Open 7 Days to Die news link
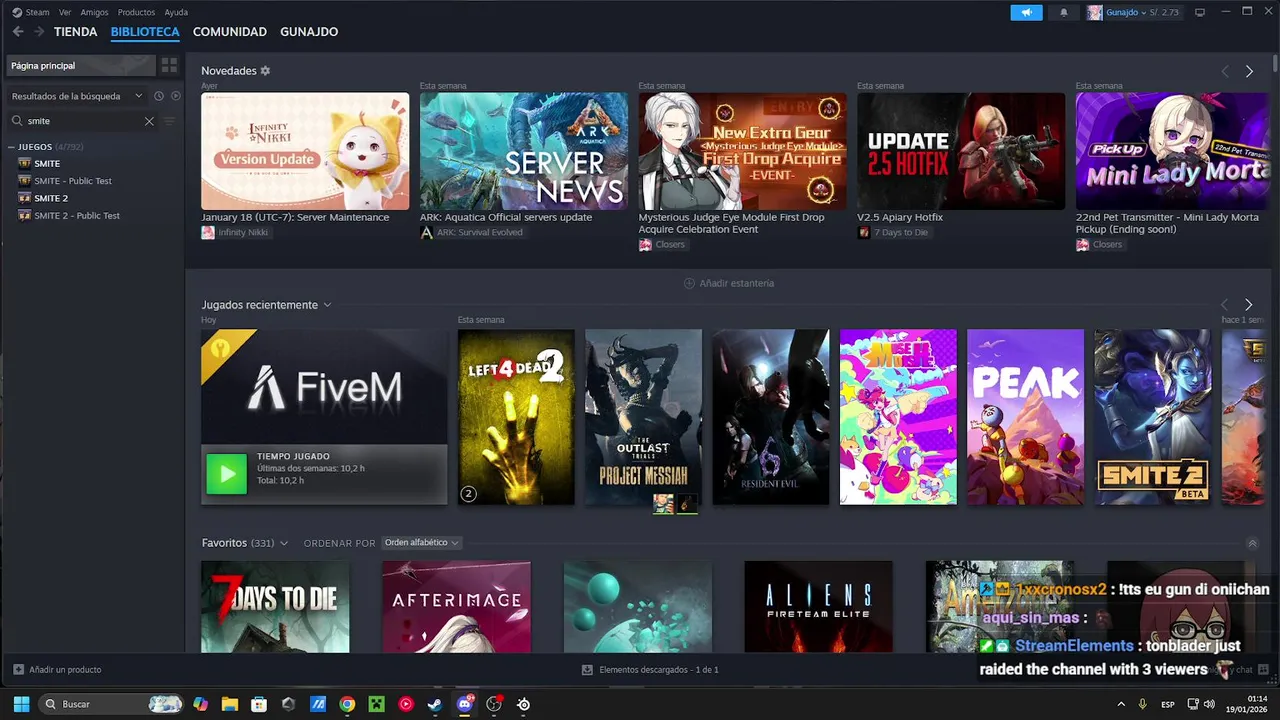 pyautogui.click(x=893, y=232)
